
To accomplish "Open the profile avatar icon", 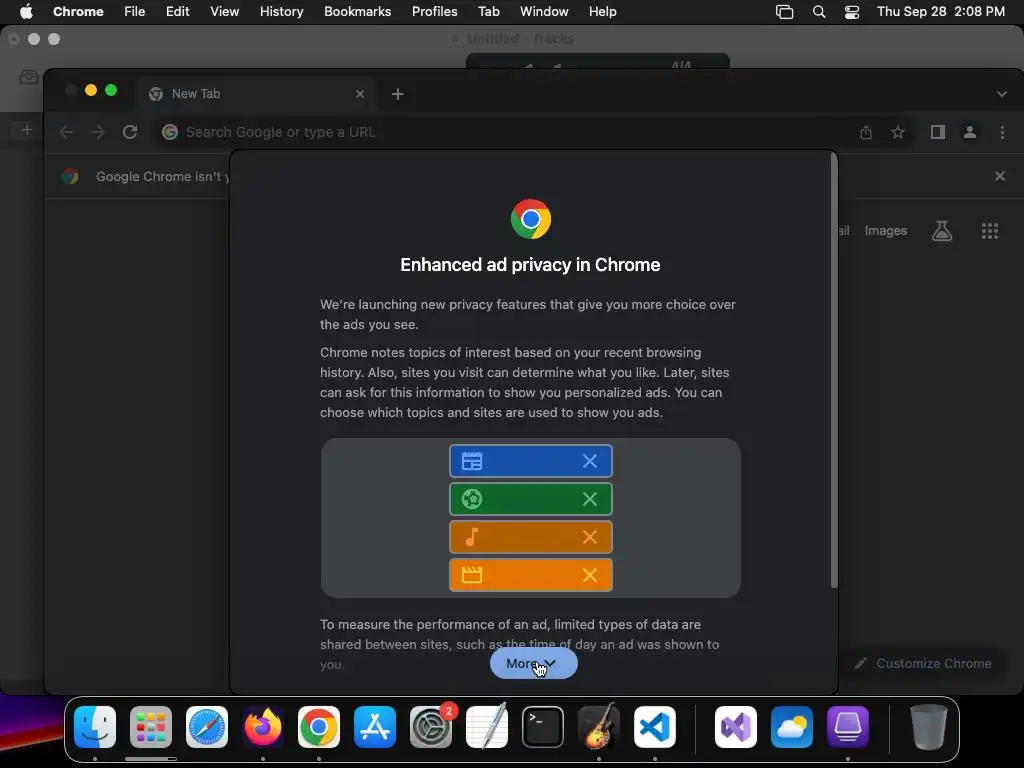I will tap(970, 133).
